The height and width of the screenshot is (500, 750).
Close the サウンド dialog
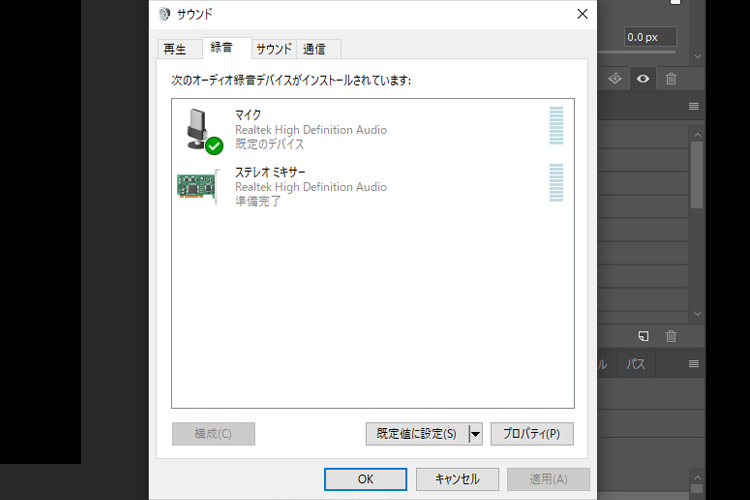pyautogui.click(x=582, y=14)
